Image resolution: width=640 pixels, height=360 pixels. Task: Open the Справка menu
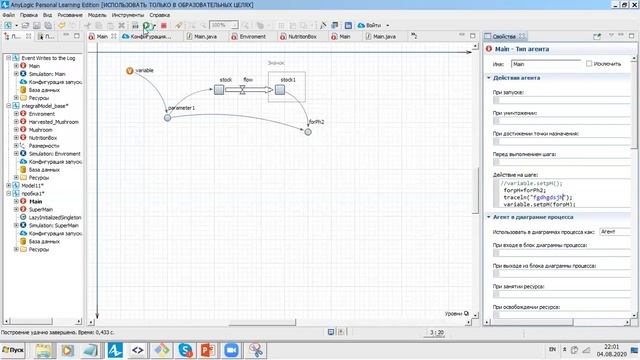coord(160,15)
